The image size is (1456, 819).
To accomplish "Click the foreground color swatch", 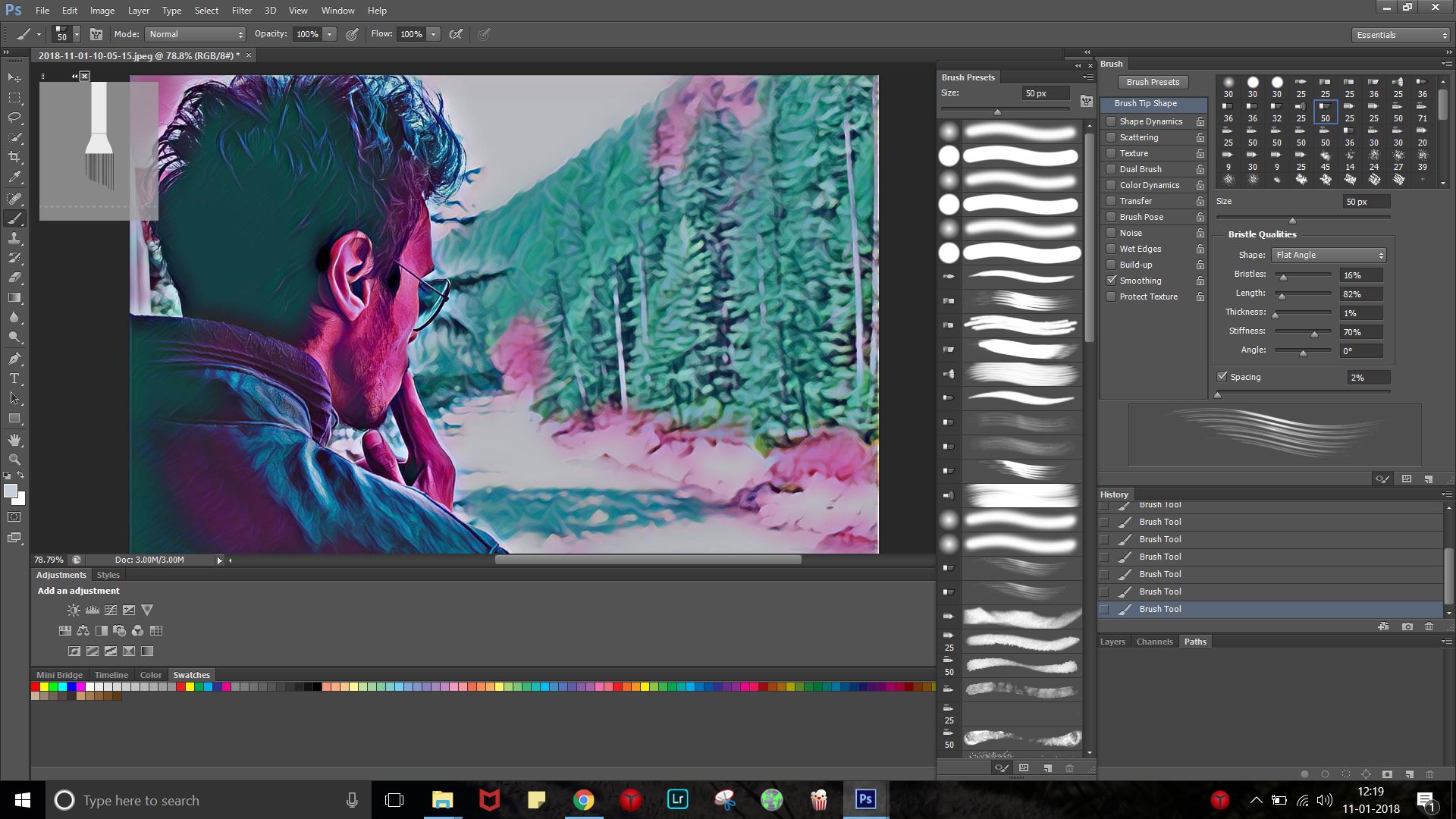I will click(11, 491).
